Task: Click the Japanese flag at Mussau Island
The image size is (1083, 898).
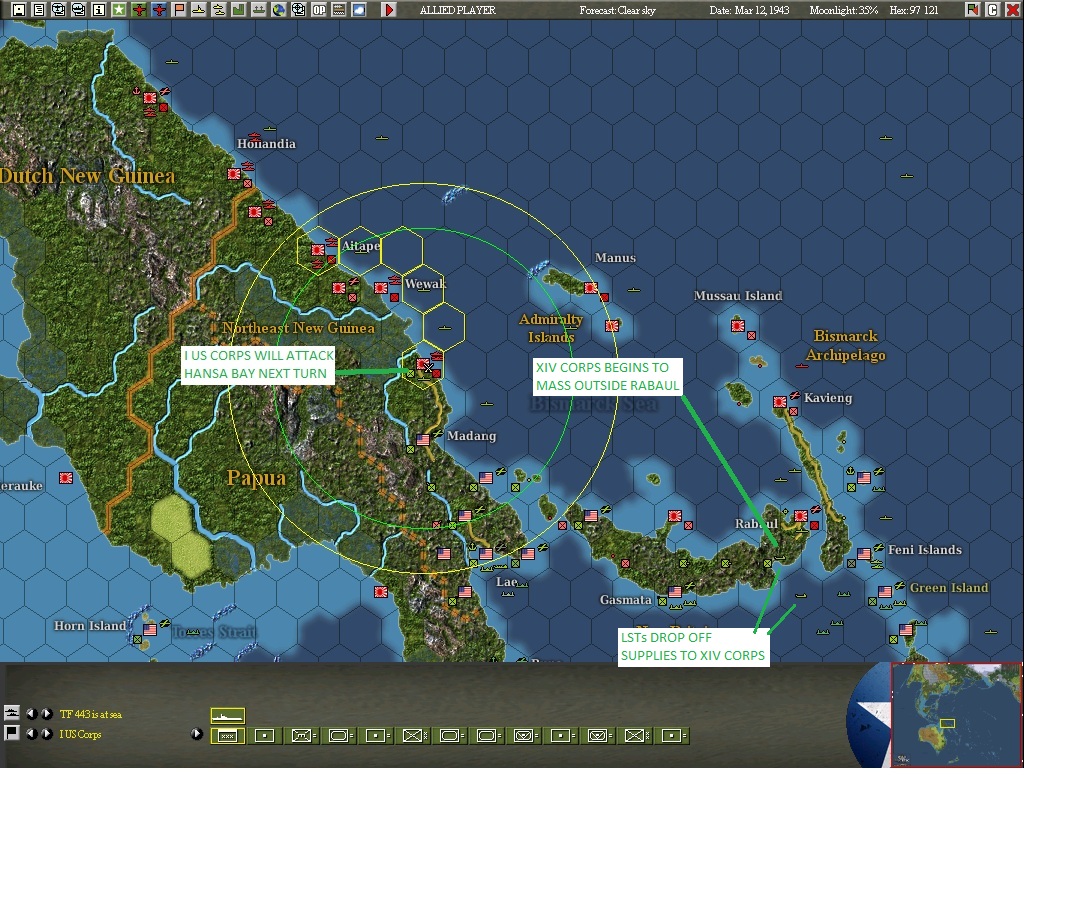Action: click(x=738, y=325)
